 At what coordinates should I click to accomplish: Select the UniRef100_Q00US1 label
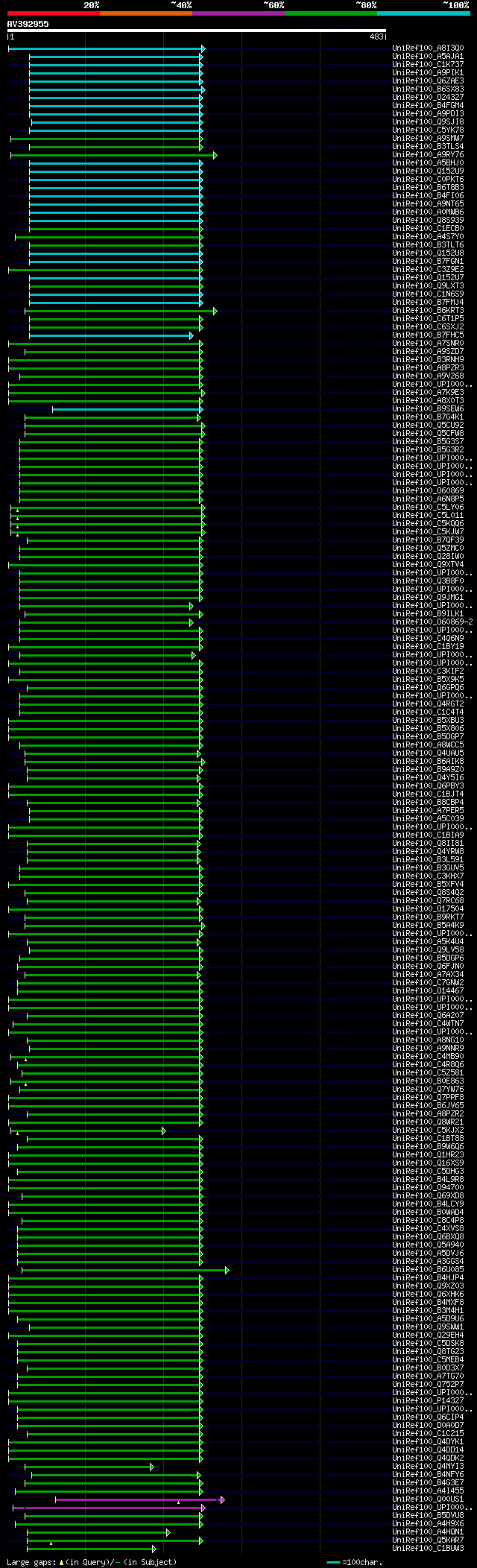pyautogui.click(x=428, y=1499)
